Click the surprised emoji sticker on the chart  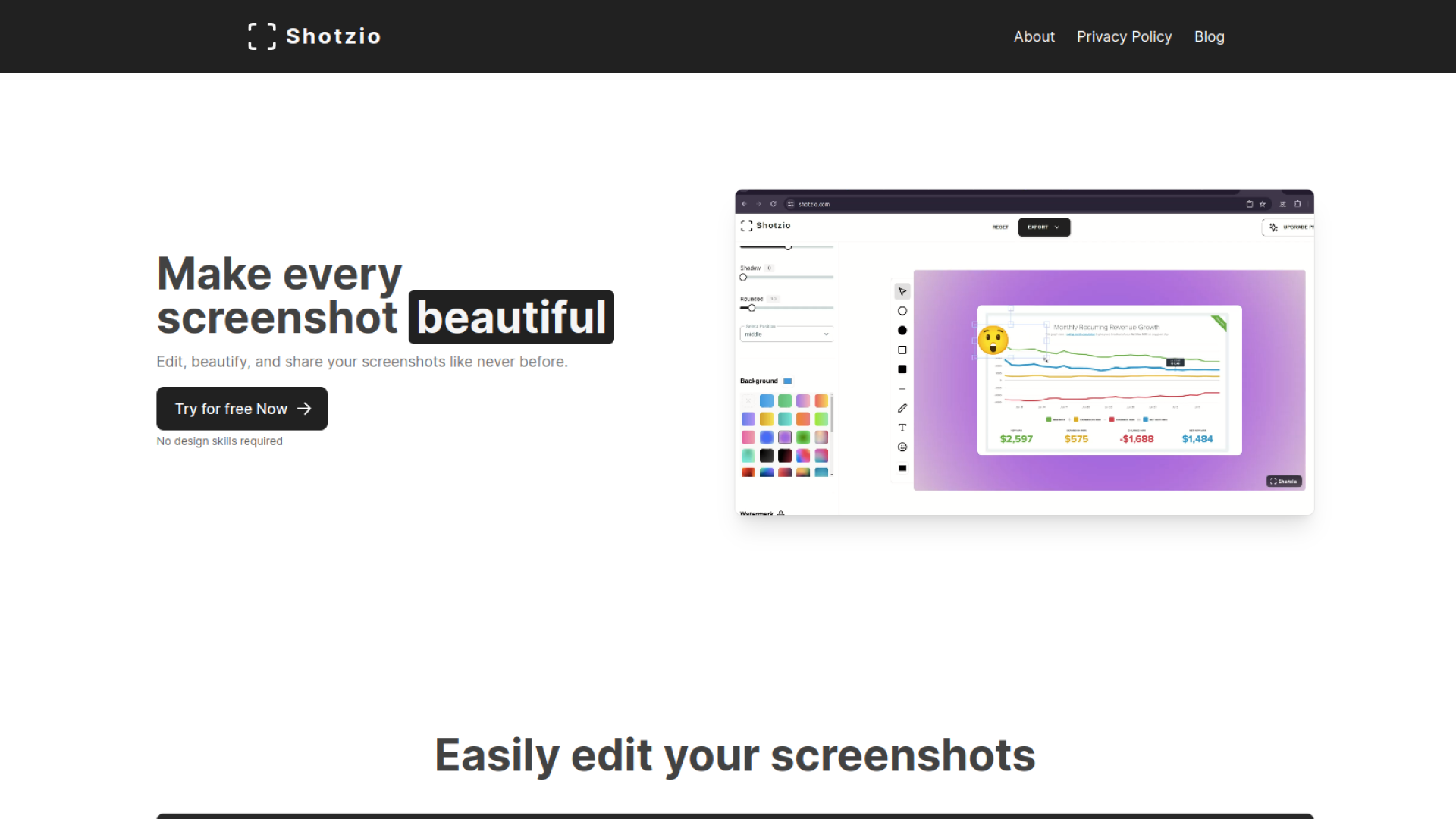tap(993, 340)
